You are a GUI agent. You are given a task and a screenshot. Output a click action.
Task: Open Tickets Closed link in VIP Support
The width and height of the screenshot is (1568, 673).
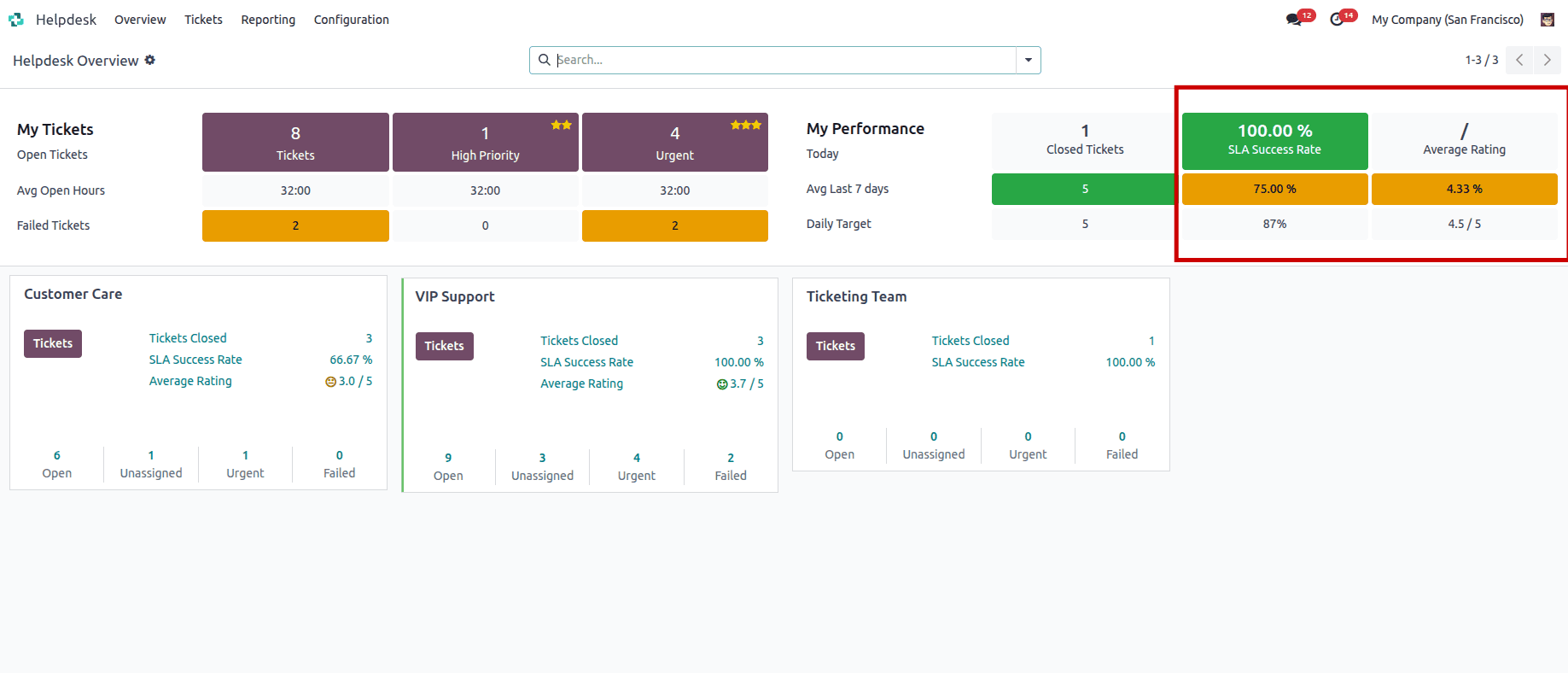[579, 341]
